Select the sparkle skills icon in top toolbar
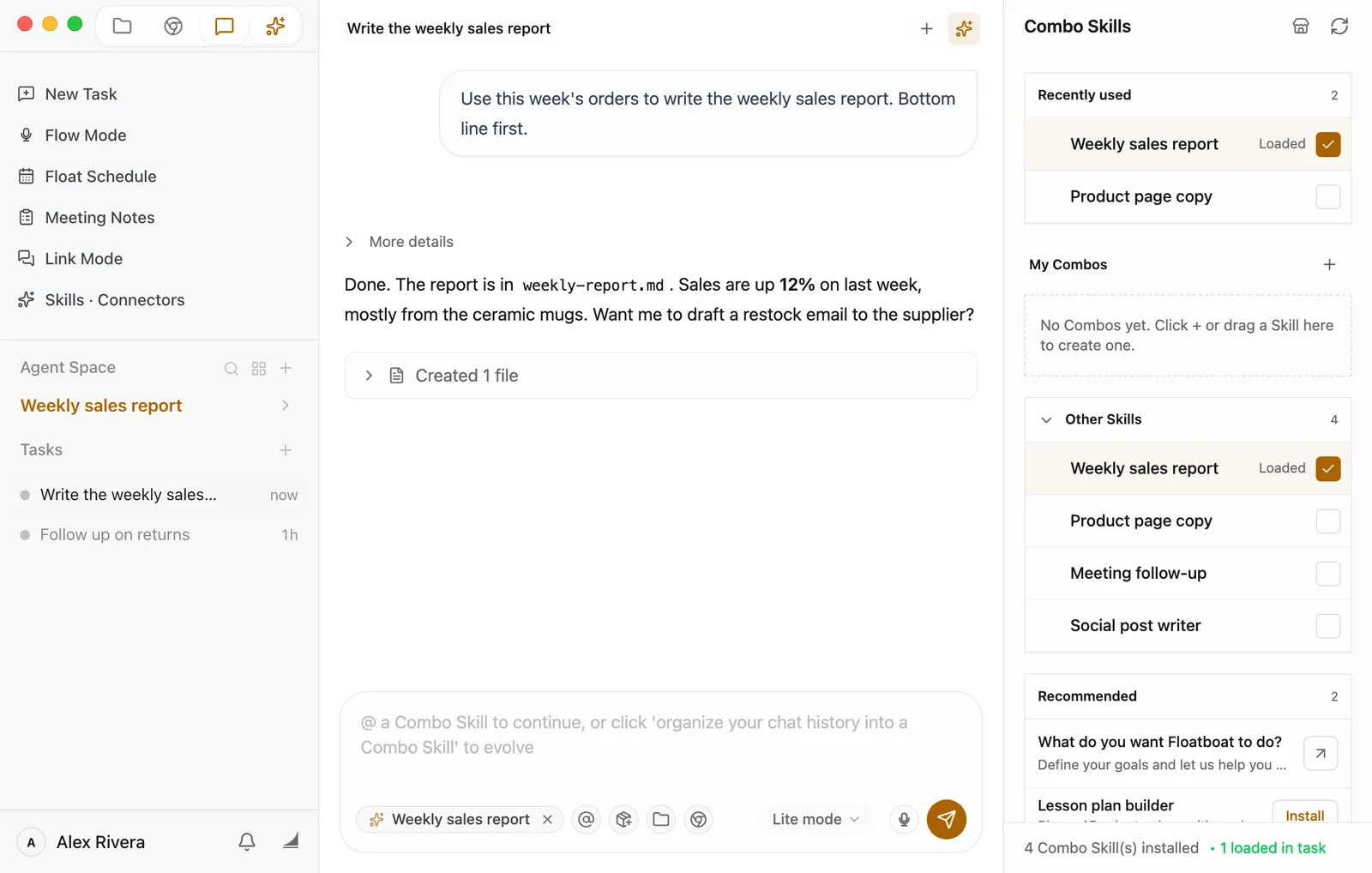Viewport: 1372px width, 873px height. coord(275,27)
